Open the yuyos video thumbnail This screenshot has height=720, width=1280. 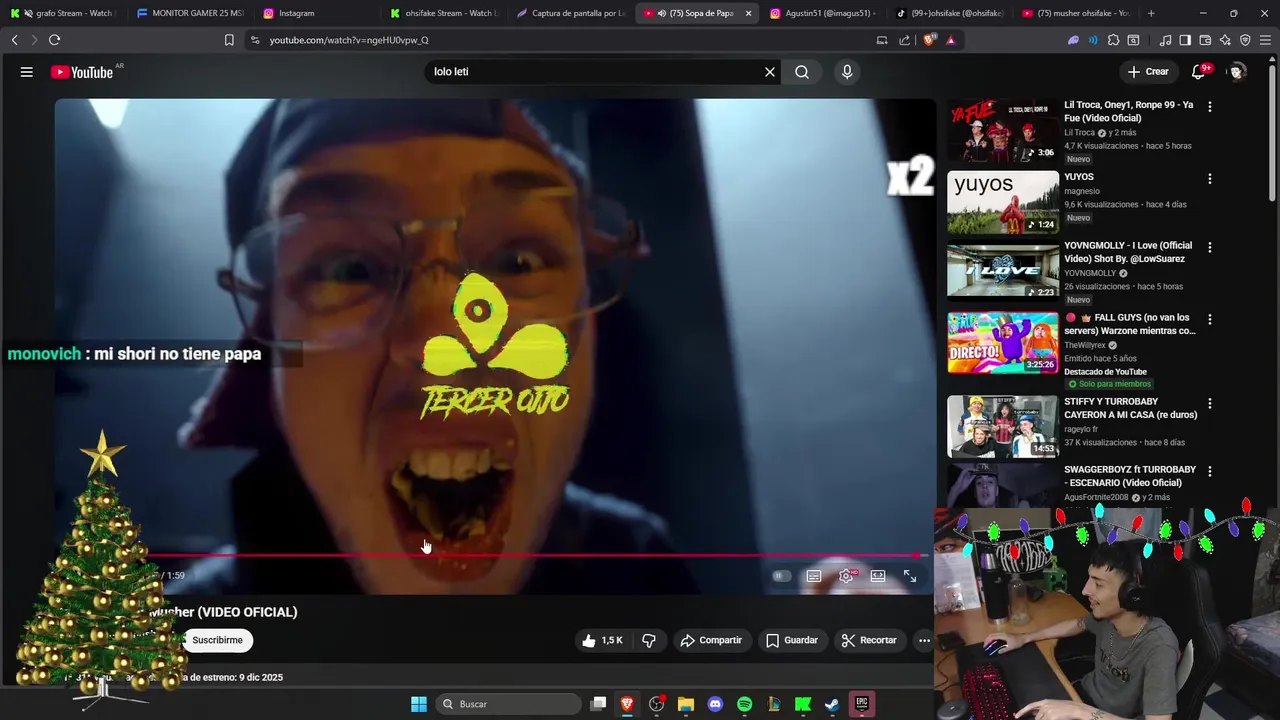[x=1002, y=202]
